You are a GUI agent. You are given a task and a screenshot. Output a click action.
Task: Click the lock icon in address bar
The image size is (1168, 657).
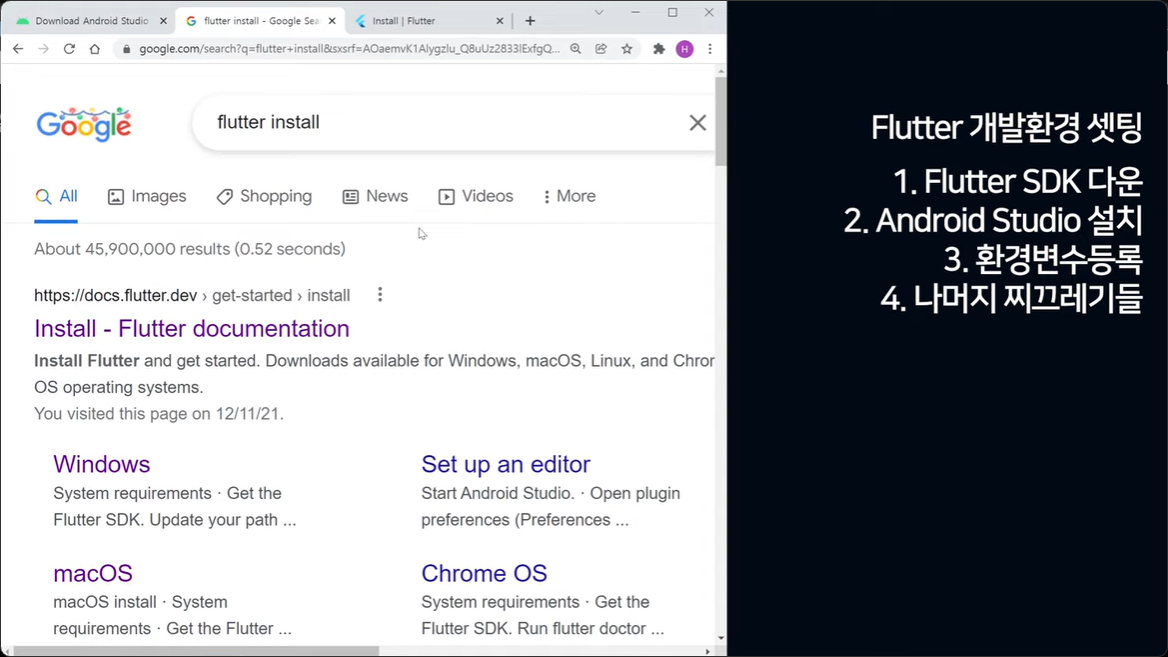[126, 49]
